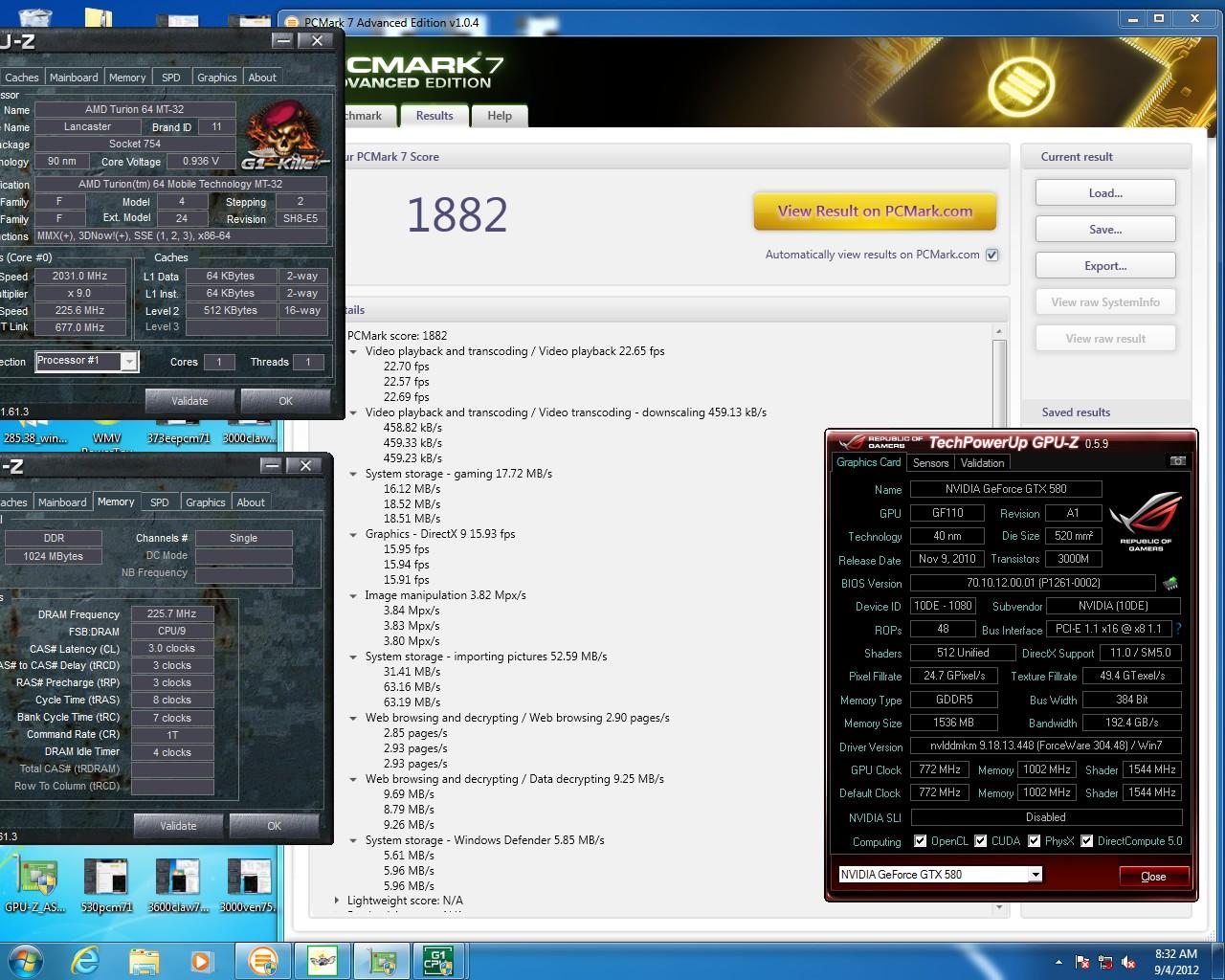Launch Internet Explorer from the taskbar
The width and height of the screenshot is (1225, 980).
(85, 960)
